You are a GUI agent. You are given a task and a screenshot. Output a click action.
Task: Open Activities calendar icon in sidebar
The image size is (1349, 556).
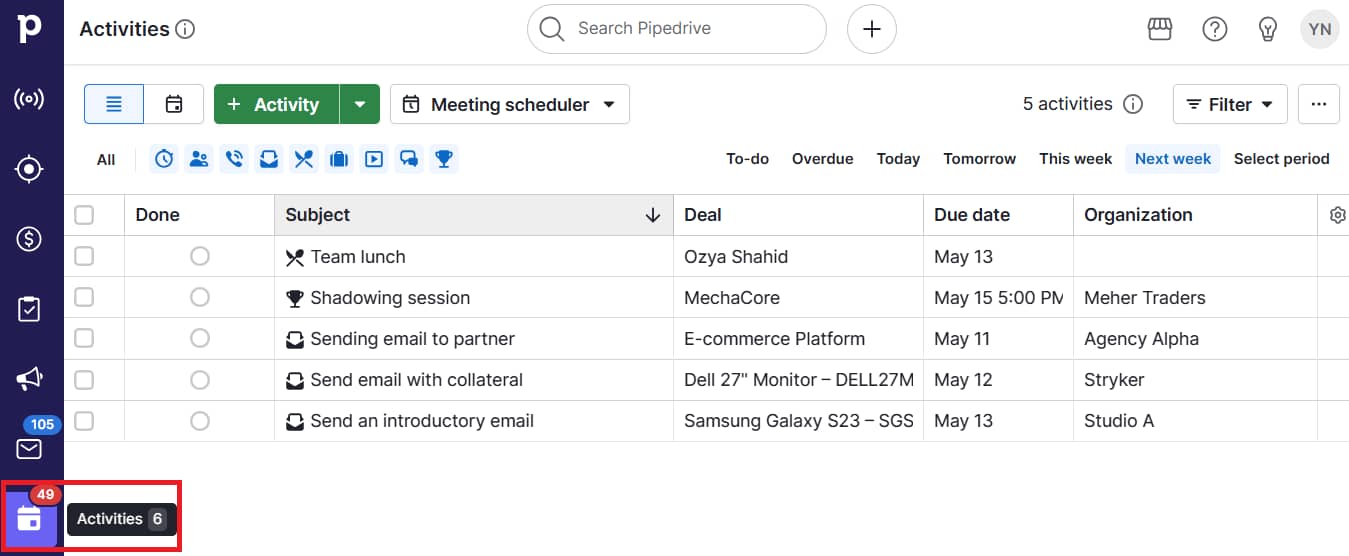[x=29, y=518]
